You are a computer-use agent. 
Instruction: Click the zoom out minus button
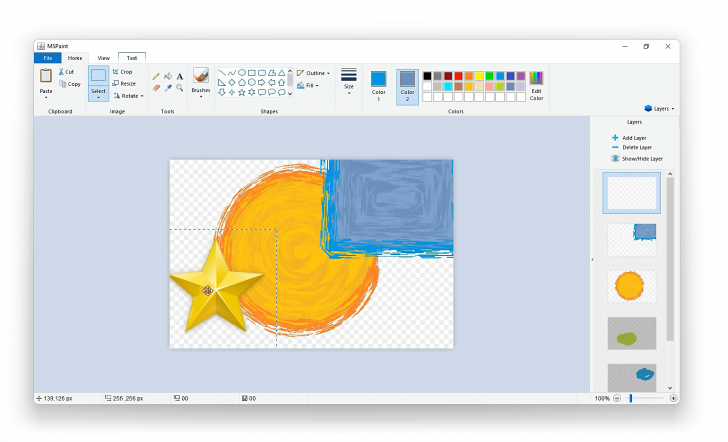(617, 398)
